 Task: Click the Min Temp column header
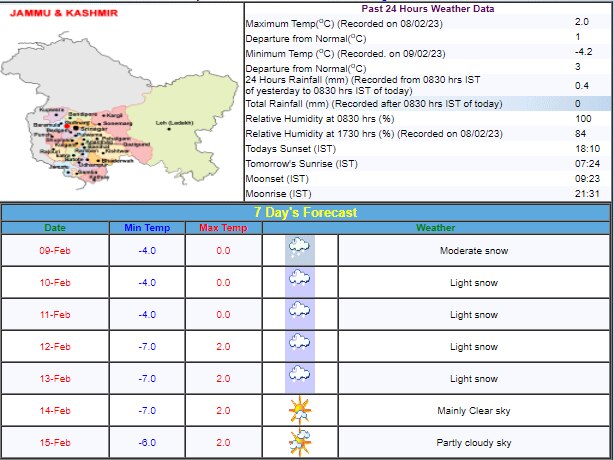pyautogui.click(x=147, y=227)
